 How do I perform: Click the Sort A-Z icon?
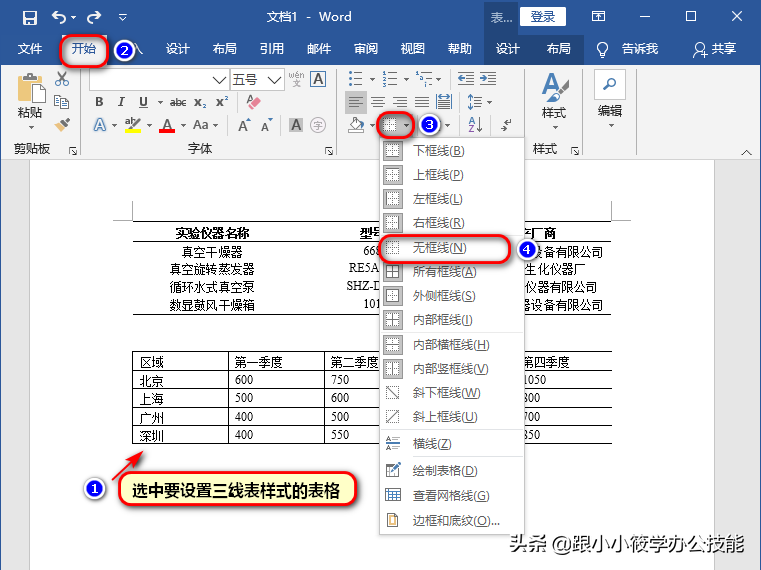pyautogui.click(x=475, y=125)
